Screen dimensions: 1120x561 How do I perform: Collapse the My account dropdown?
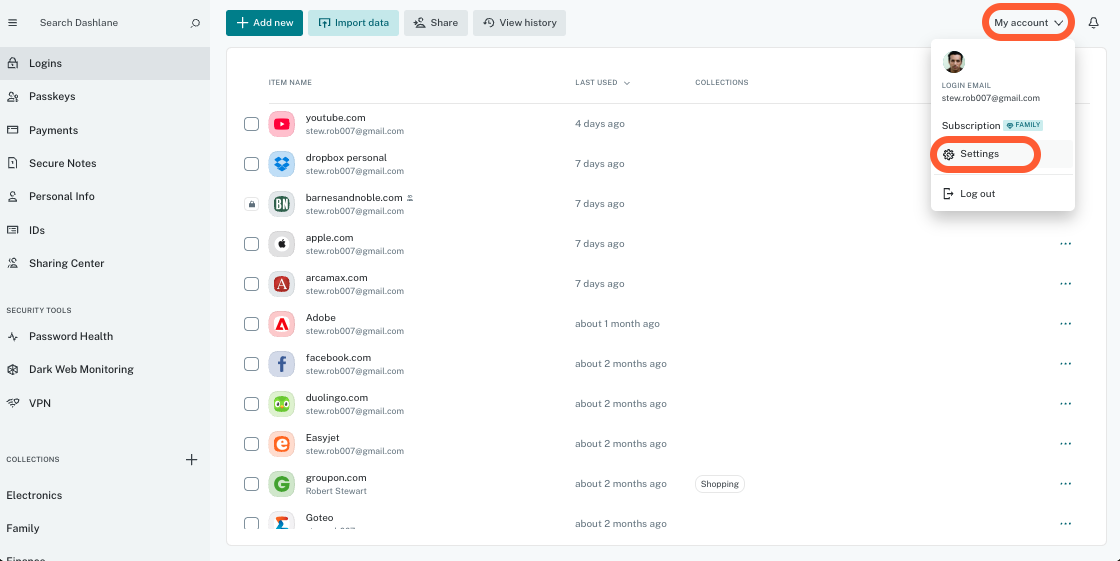pyautogui.click(x=1029, y=23)
